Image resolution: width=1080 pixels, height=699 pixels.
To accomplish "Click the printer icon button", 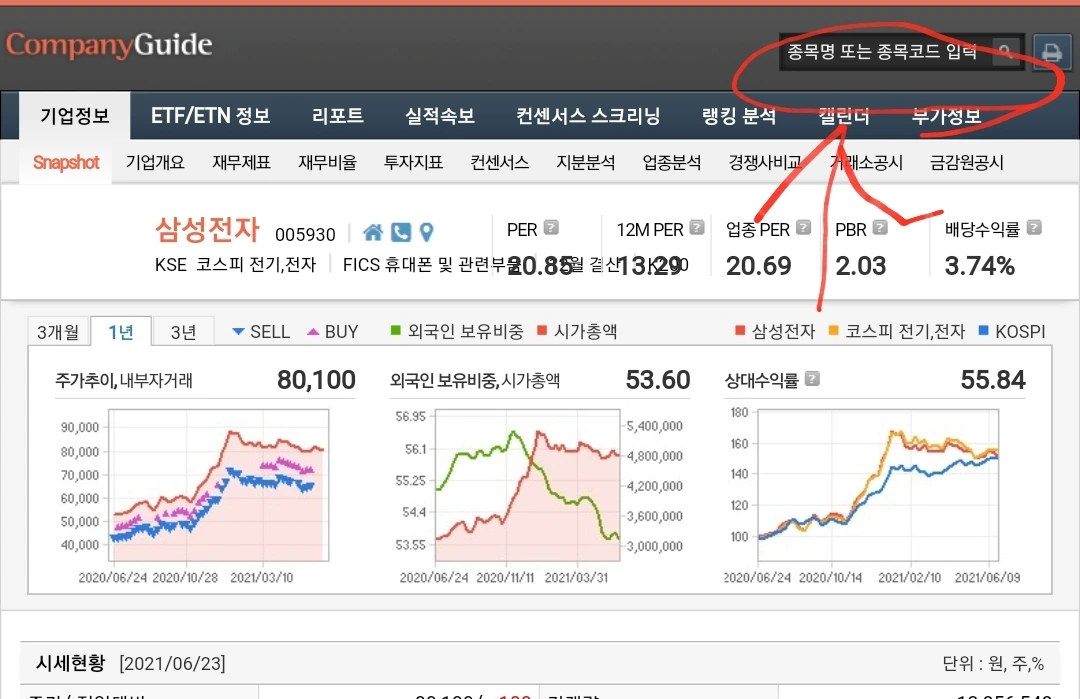I will [x=1052, y=52].
